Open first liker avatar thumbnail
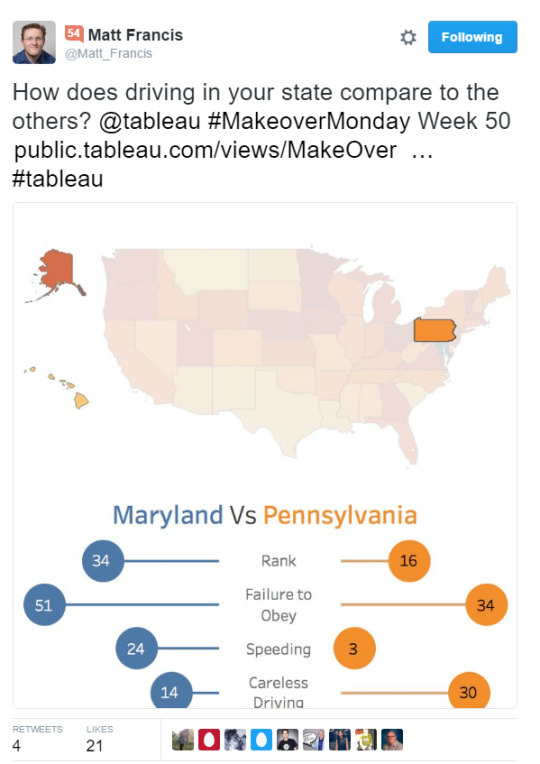The height and width of the screenshot is (764, 540). click(183, 739)
